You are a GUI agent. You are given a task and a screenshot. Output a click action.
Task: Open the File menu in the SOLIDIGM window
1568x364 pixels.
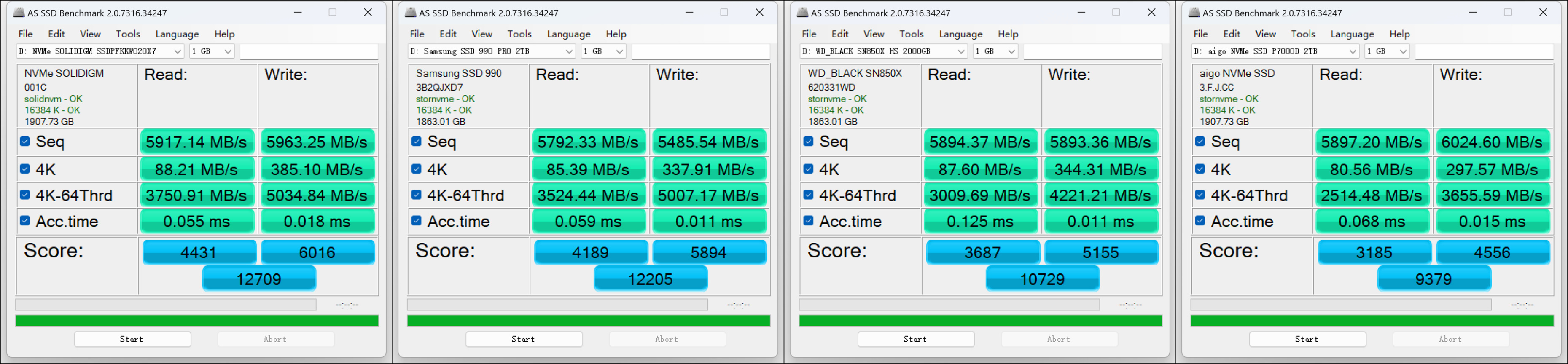[26, 34]
